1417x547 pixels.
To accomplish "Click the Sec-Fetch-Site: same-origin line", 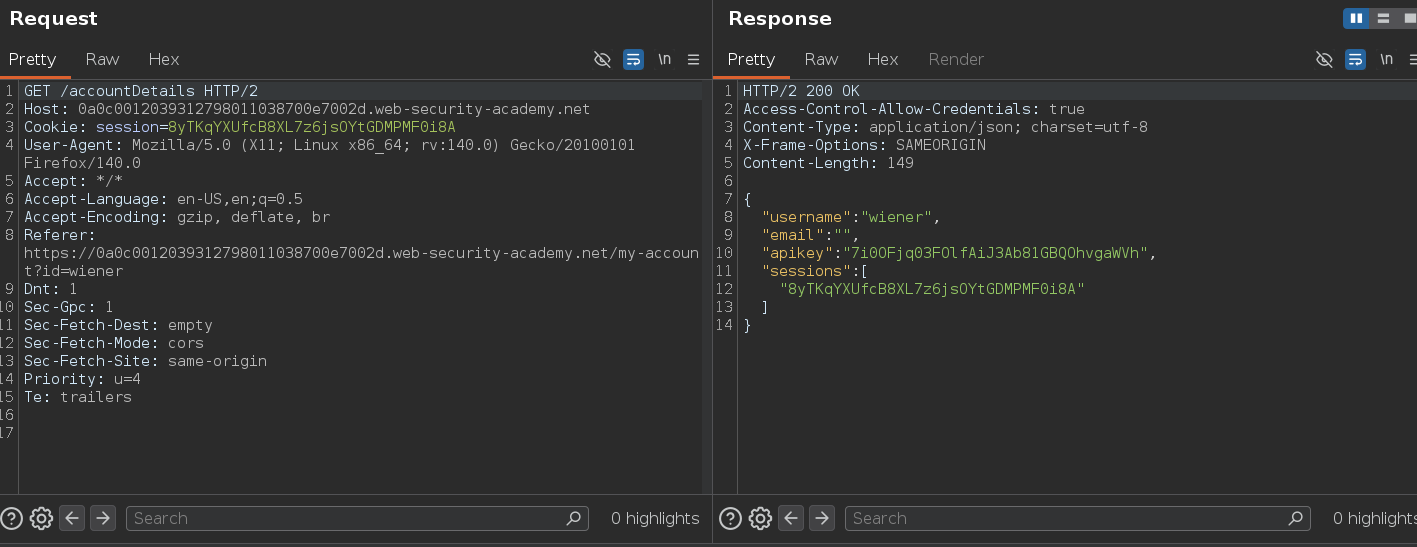I will pos(145,361).
